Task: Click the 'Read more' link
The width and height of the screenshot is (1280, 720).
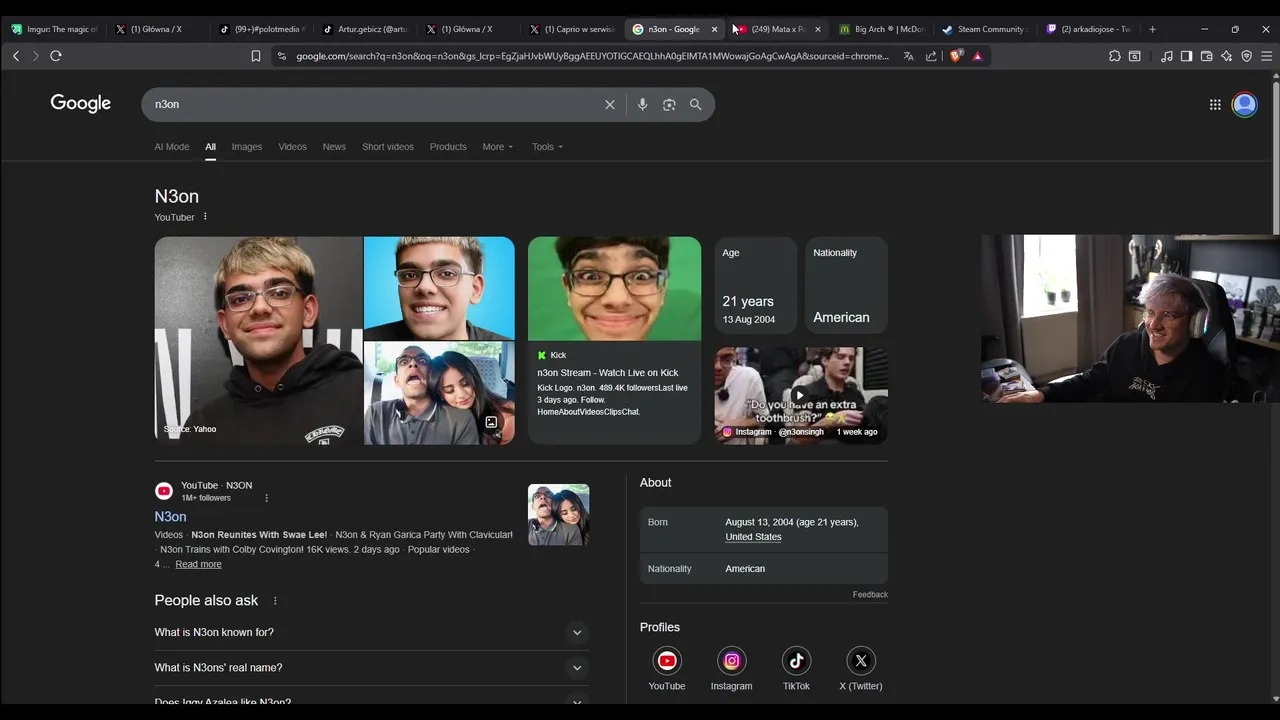Action: pyautogui.click(x=198, y=564)
